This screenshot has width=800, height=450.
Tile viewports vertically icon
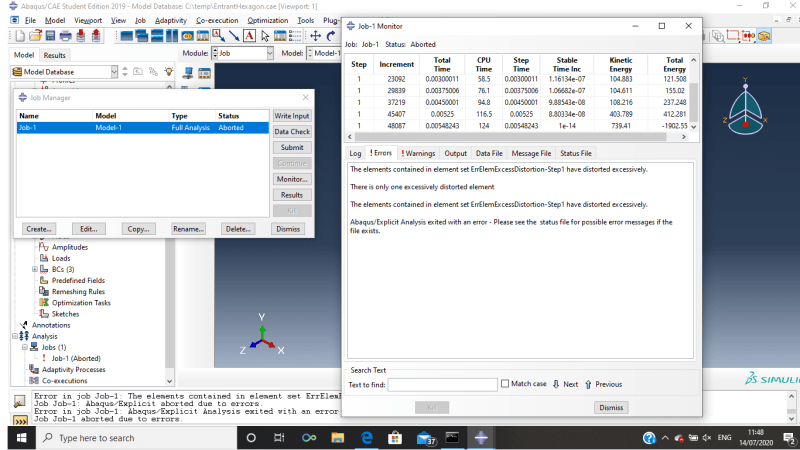pos(172,36)
